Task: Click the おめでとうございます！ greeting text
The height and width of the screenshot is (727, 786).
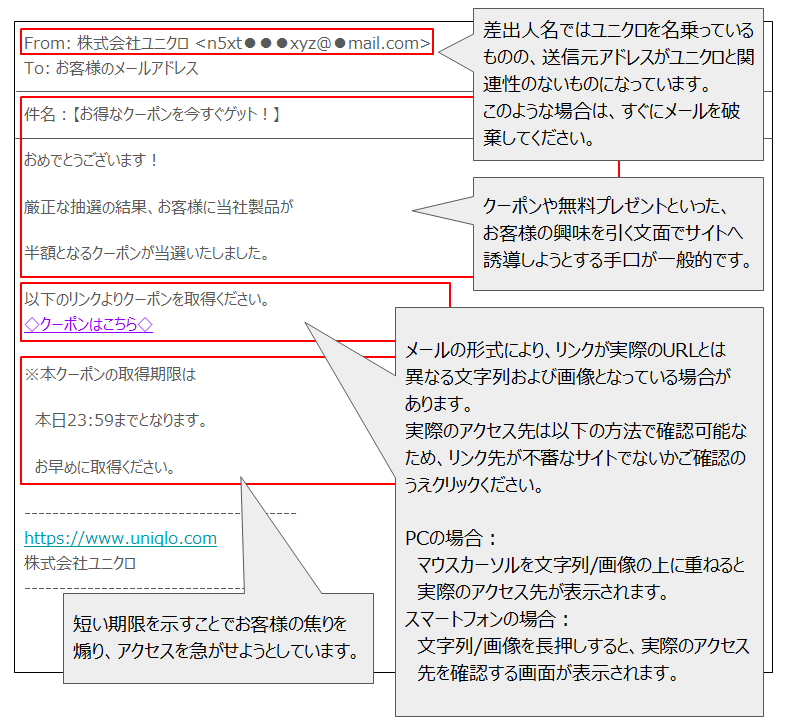Action: pyautogui.click(x=92, y=160)
